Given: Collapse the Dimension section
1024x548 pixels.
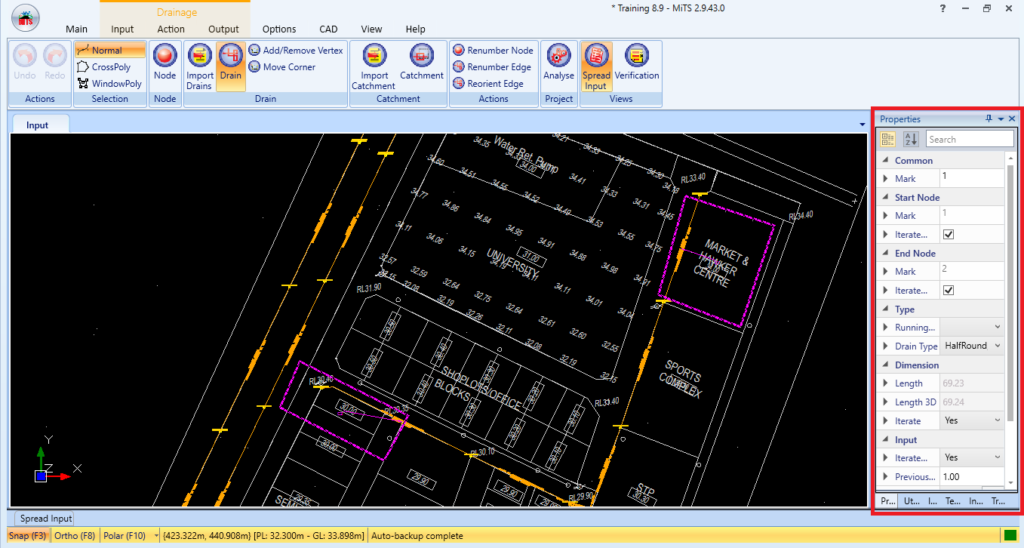Looking at the screenshot, I should (x=886, y=365).
